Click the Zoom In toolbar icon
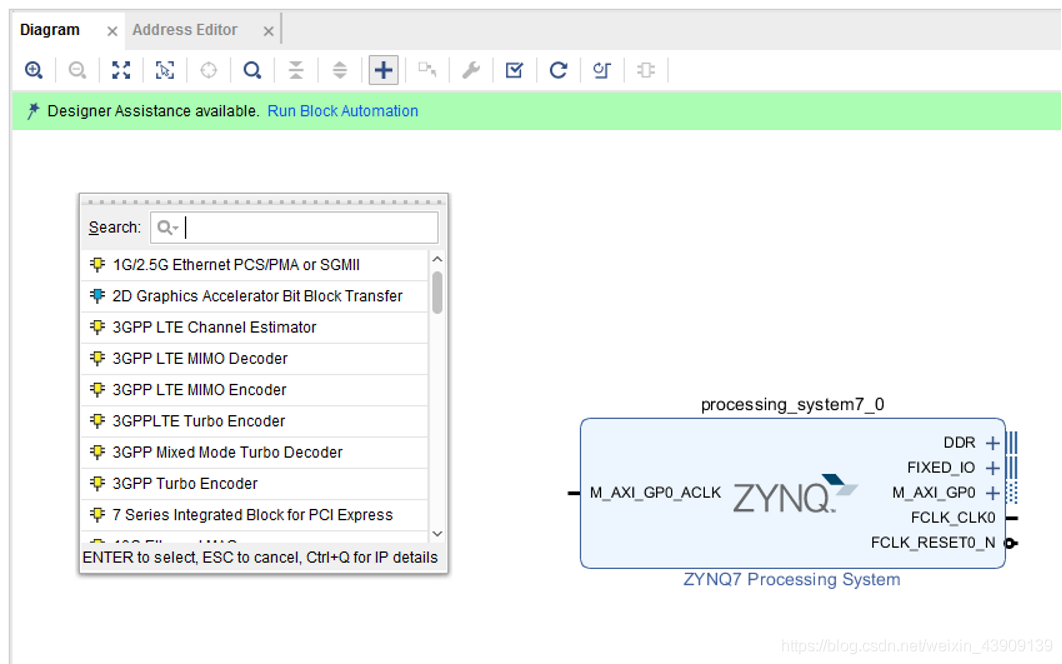The image size is (1062, 664). pyautogui.click(x=34, y=70)
